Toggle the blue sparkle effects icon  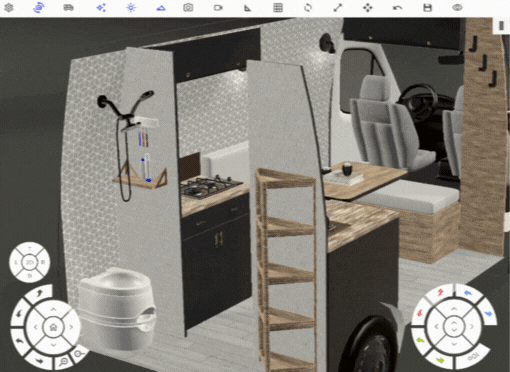pos(101,7)
